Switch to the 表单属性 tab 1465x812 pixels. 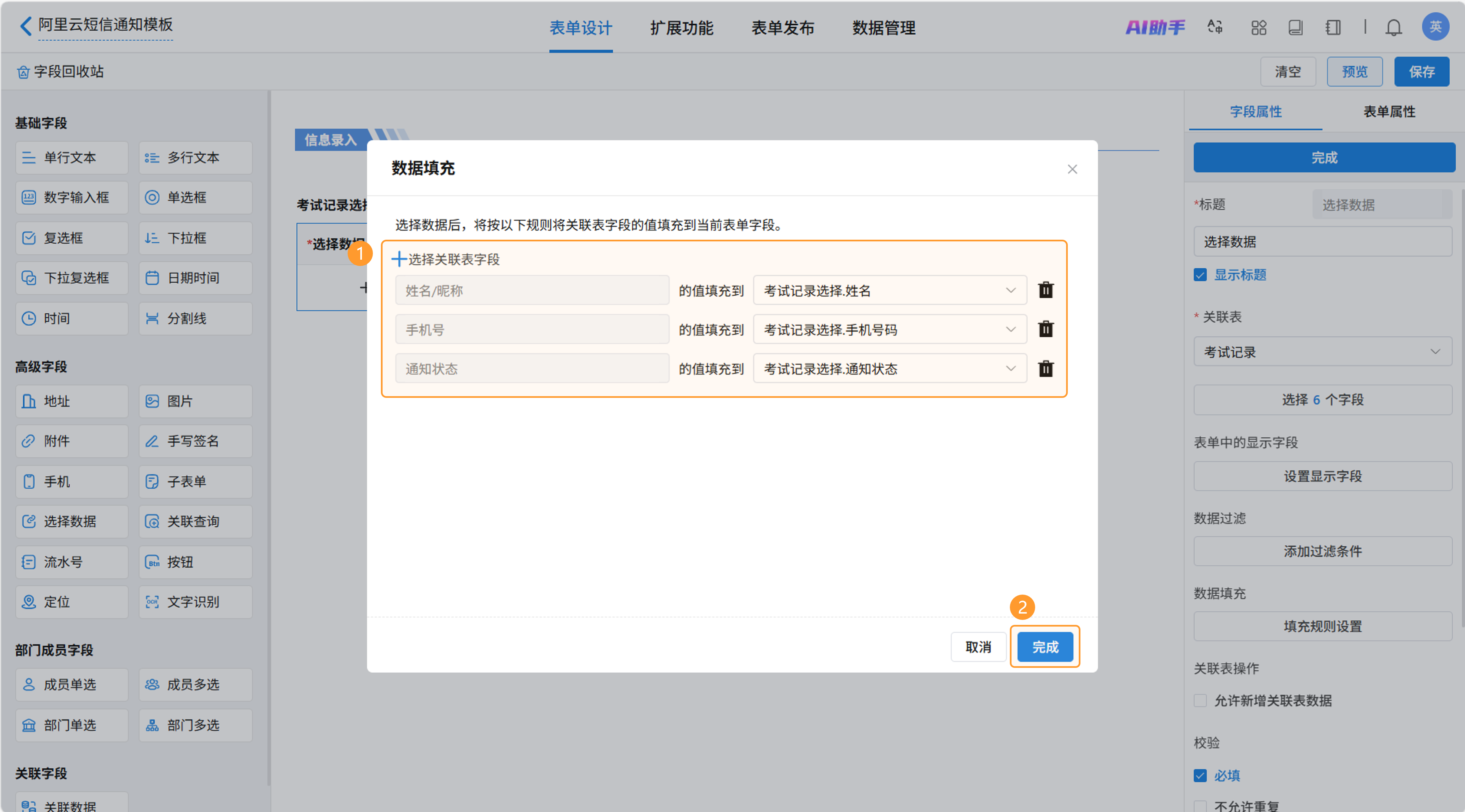1389,112
